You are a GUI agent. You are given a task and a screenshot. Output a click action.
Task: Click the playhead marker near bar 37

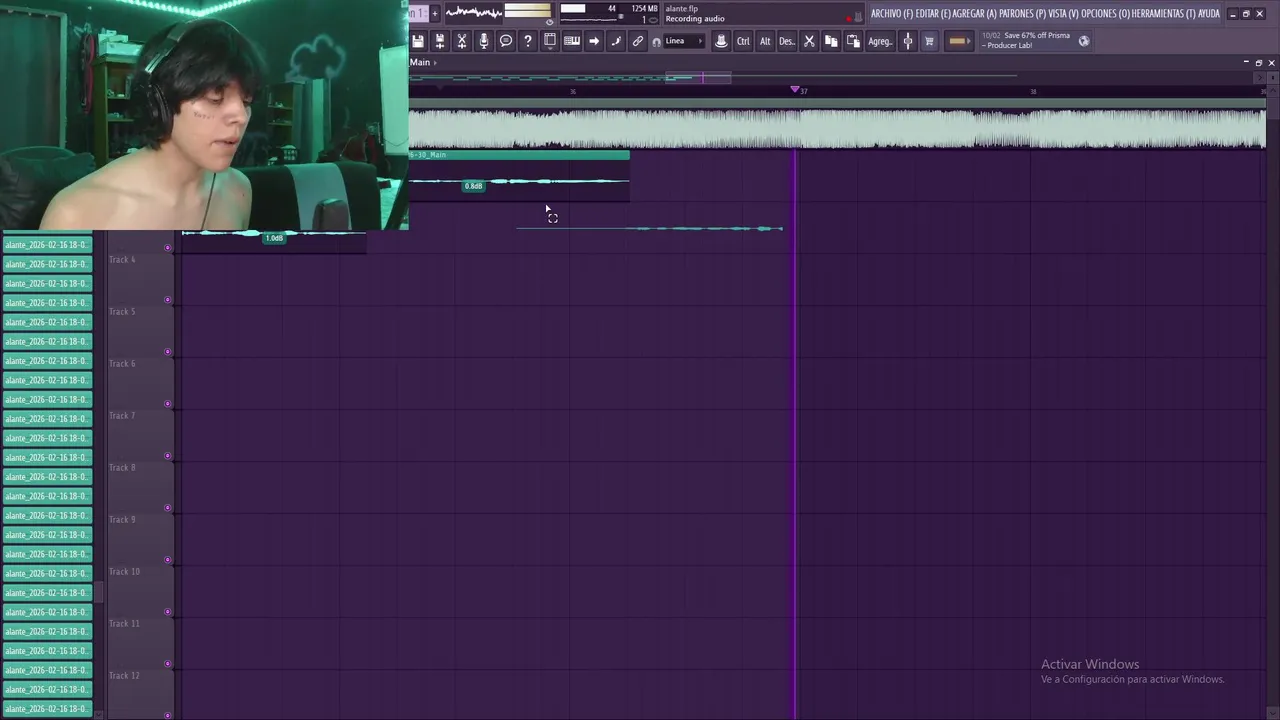point(795,90)
